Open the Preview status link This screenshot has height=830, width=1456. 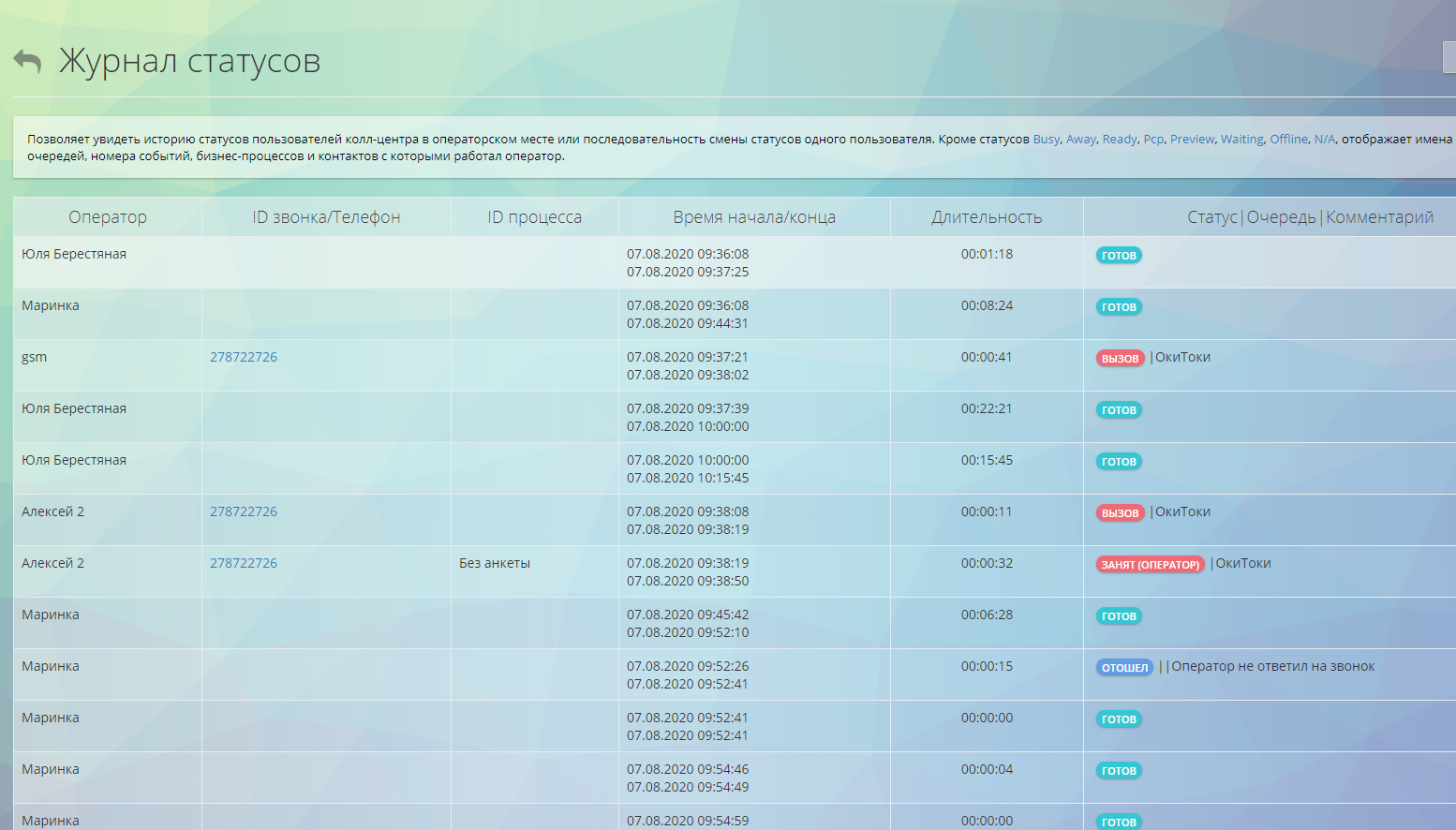pos(1192,139)
